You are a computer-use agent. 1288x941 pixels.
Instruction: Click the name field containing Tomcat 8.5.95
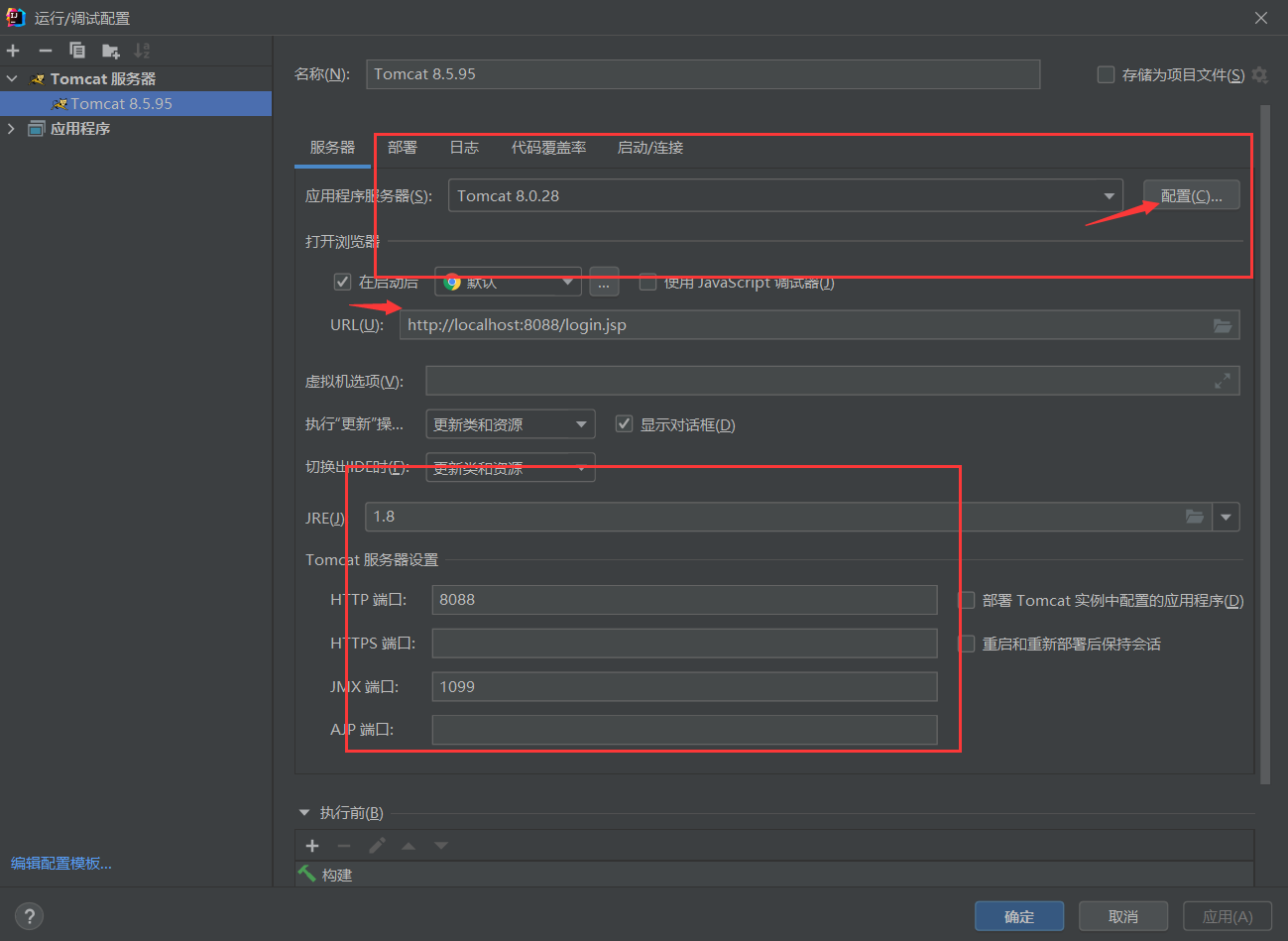(x=703, y=74)
